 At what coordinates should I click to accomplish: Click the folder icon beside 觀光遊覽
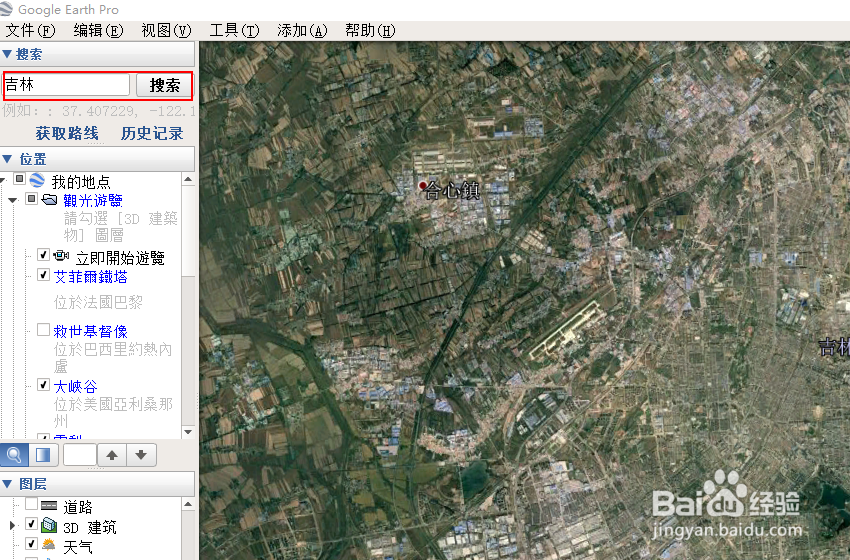tap(49, 199)
